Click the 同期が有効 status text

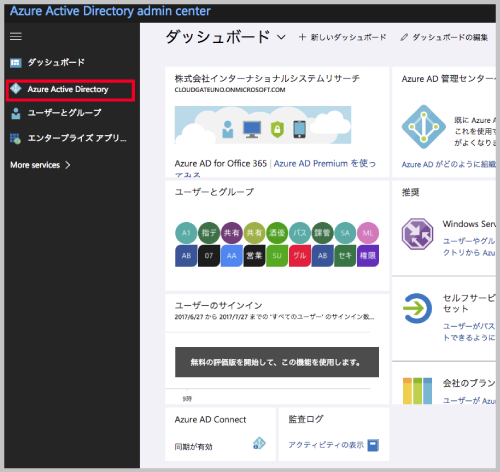pyautogui.click(x=193, y=447)
